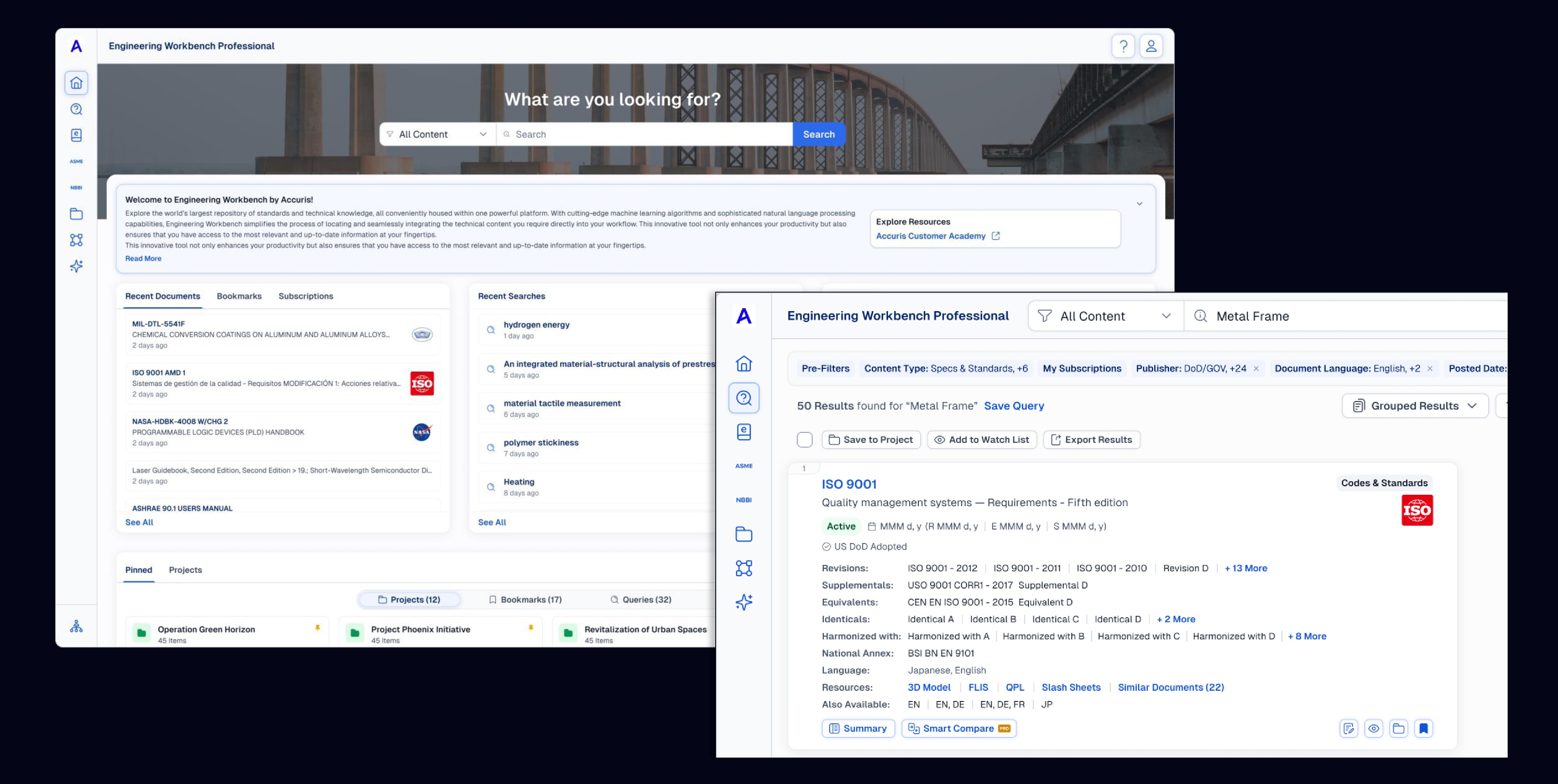This screenshot has height=784, width=1558.
Task: Click the Save to Project button
Action: pyautogui.click(x=871, y=440)
